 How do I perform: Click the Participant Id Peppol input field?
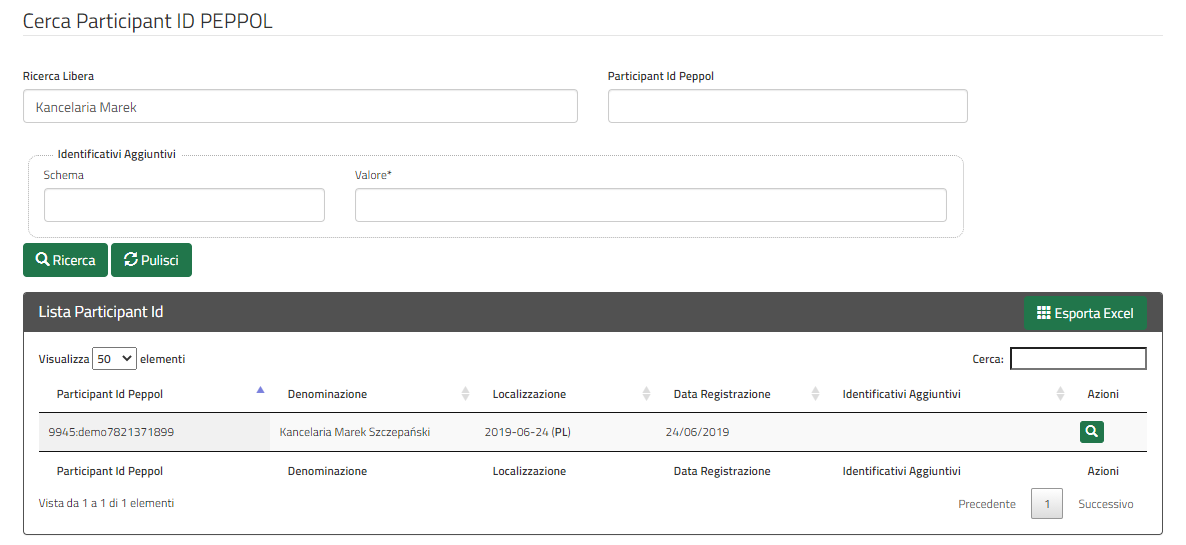787,107
